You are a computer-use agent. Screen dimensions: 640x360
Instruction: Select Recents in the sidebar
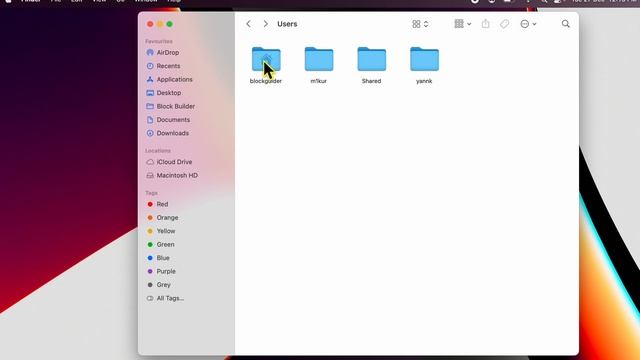click(168, 66)
